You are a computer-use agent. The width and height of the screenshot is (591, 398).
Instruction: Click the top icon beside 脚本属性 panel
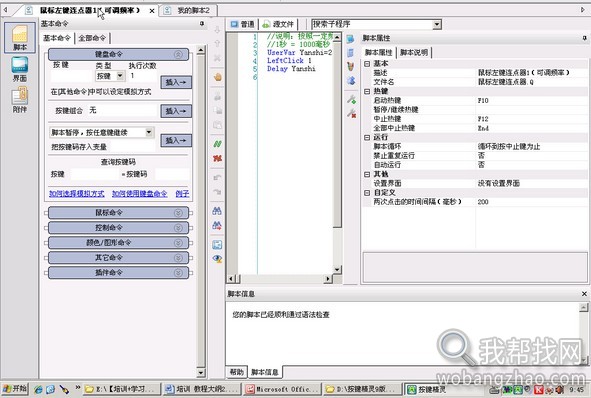(x=351, y=38)
